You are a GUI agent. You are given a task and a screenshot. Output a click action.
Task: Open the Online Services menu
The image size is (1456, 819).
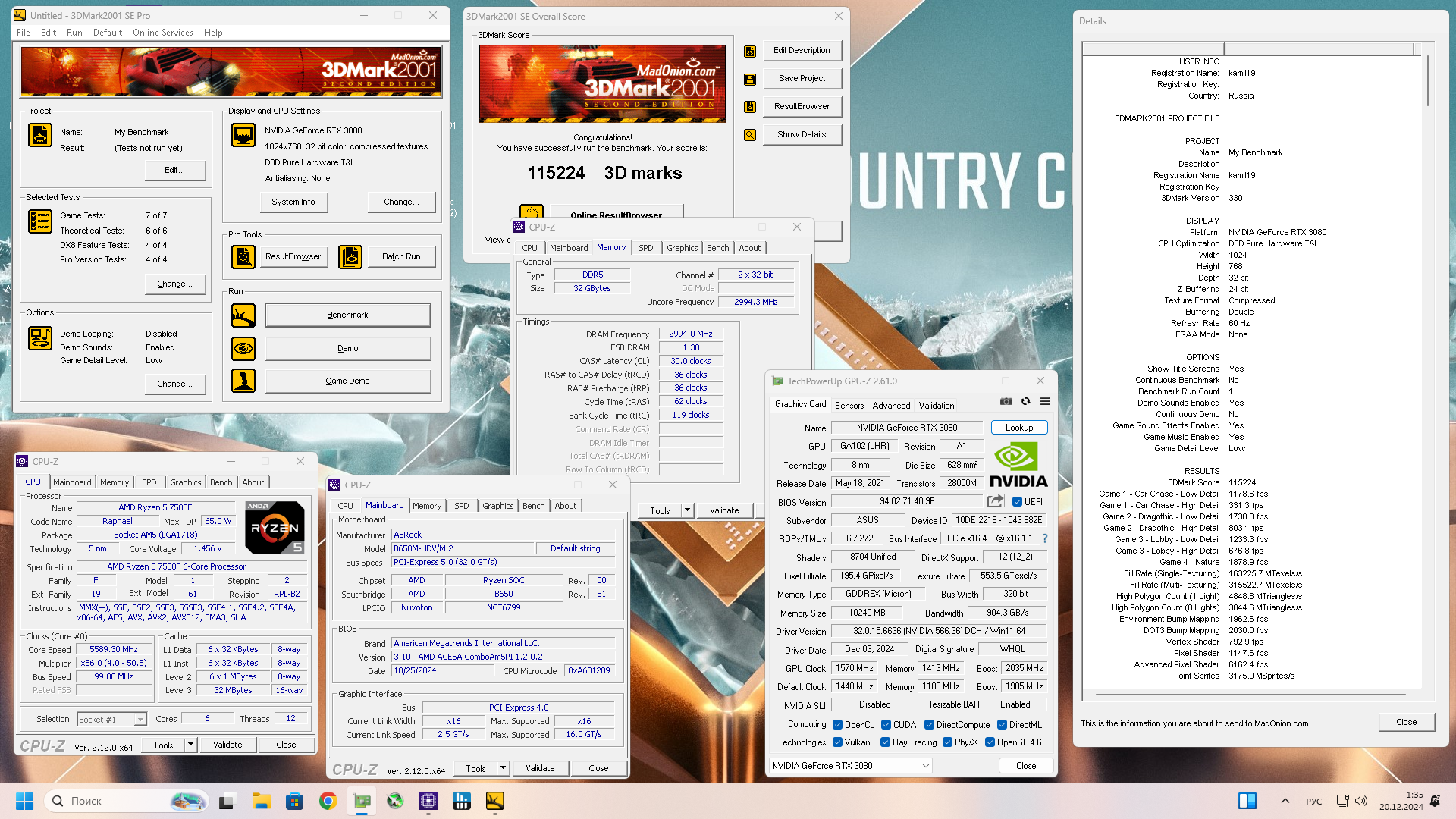(x=163, y=33)
